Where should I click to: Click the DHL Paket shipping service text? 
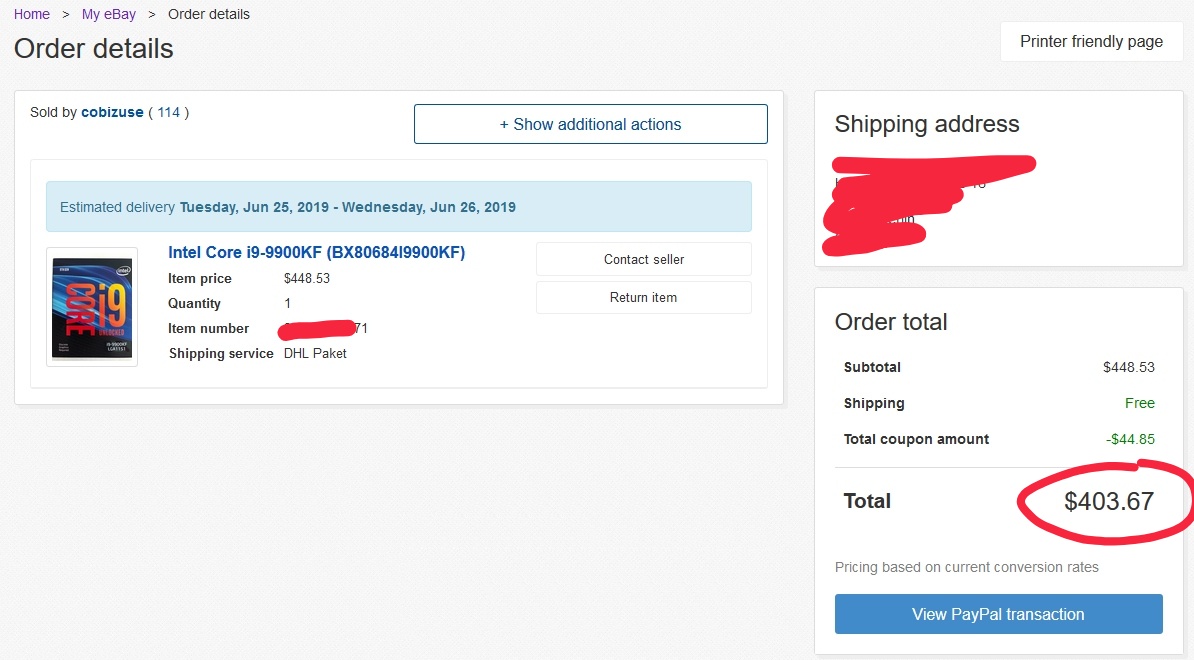tap(315, 353)
